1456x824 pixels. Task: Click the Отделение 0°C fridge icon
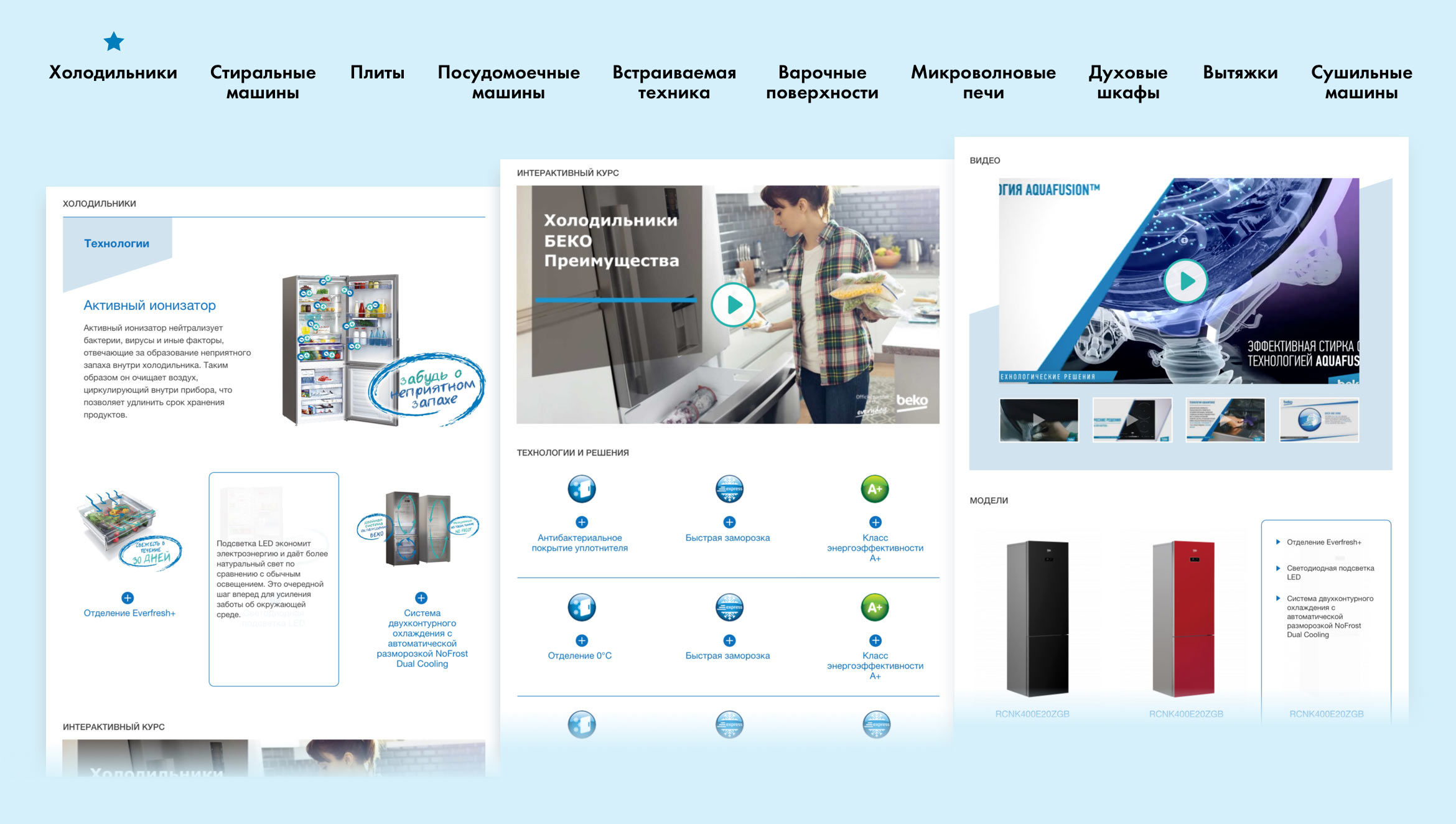(582, 607)
